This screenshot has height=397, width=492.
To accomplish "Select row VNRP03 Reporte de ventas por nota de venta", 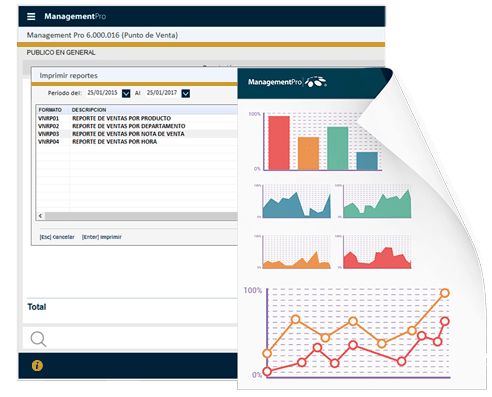I will [x=137, y=134].
